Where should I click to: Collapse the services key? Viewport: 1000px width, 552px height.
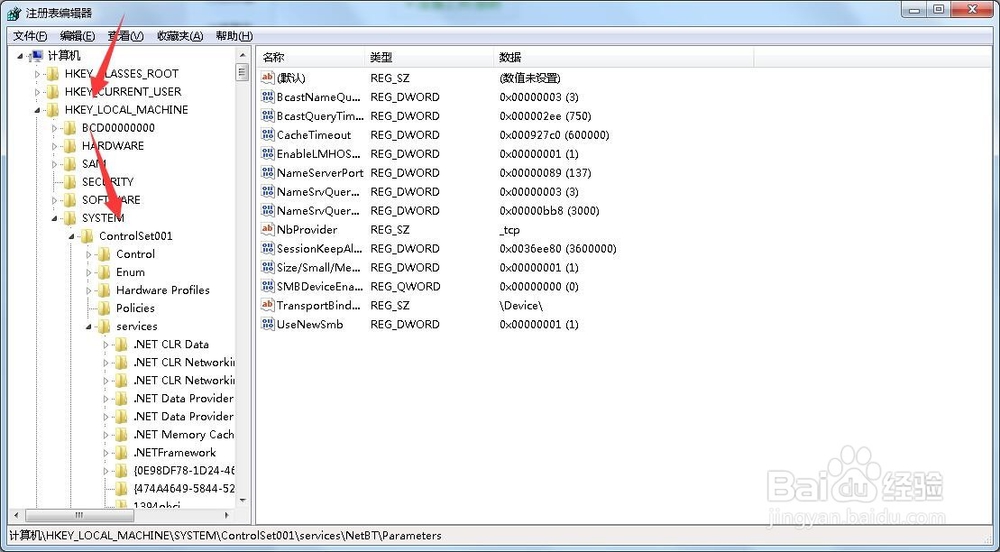point(89,327)
